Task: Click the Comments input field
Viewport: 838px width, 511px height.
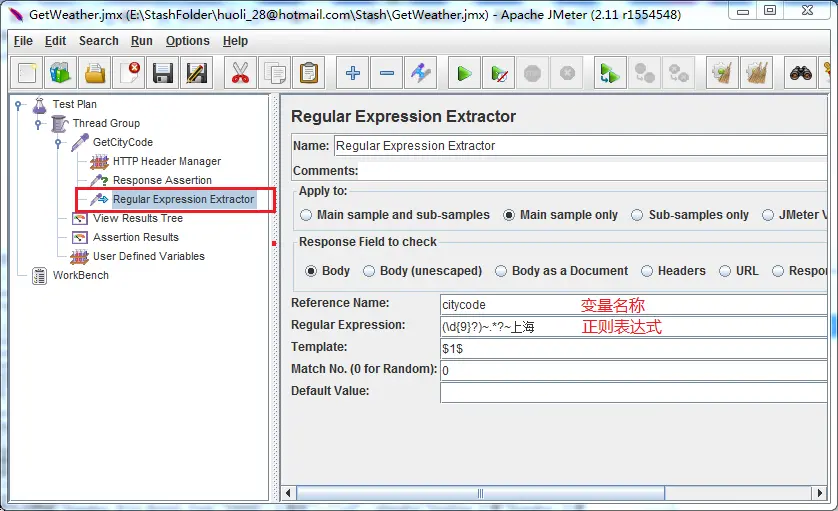Action: tap(593, 171)
